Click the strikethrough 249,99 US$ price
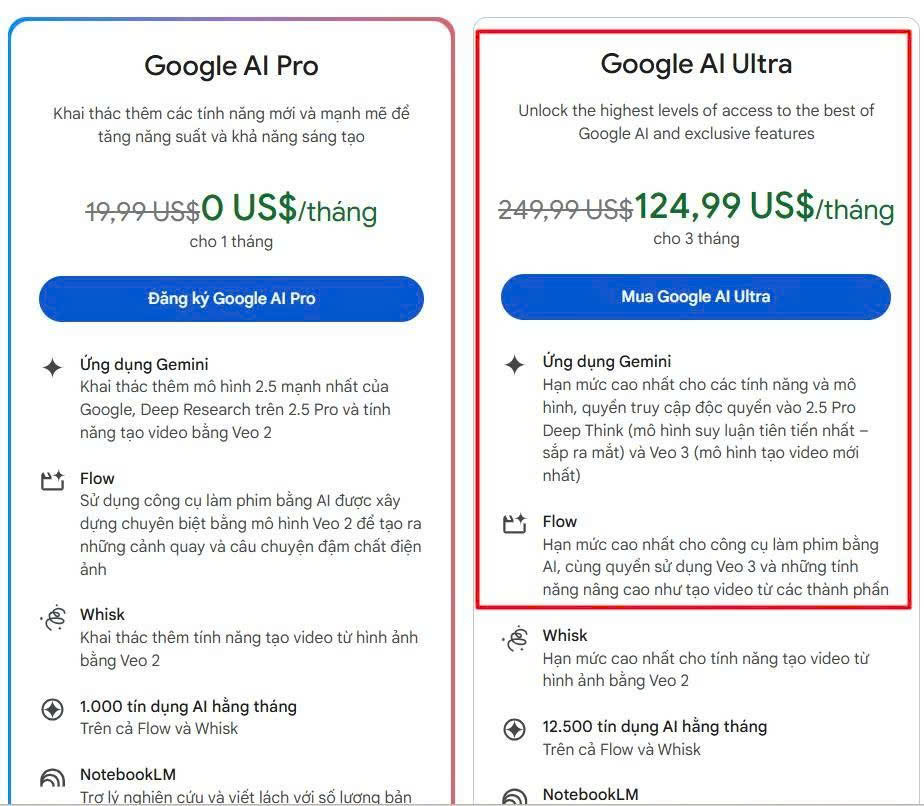 point(566,210)
